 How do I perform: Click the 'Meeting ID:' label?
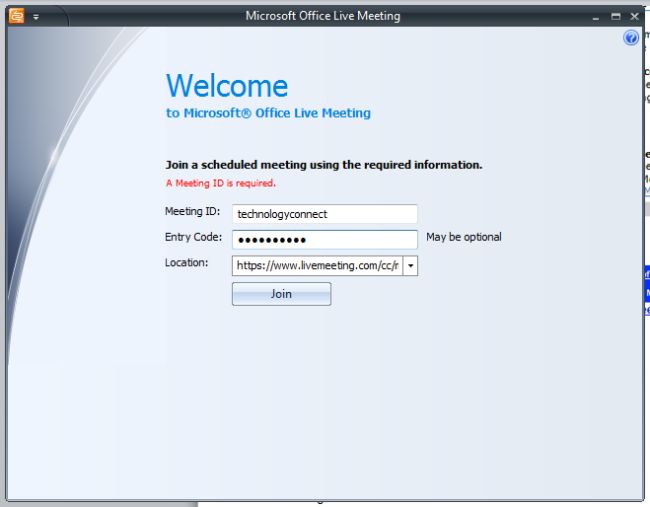pyautogui.click(x=192, y=211)
